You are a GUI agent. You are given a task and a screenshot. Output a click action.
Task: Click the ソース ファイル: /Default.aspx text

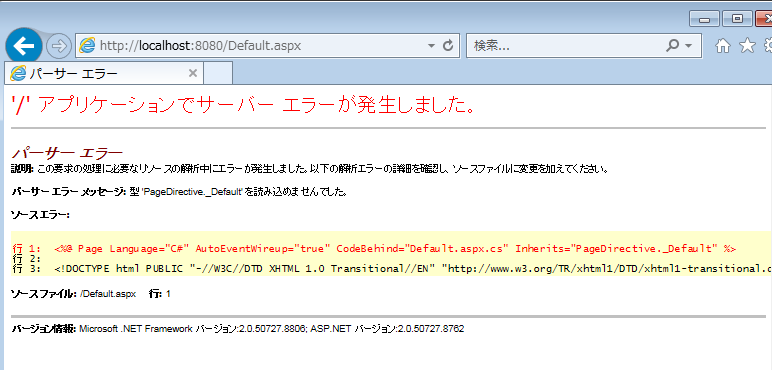(73, 294)
